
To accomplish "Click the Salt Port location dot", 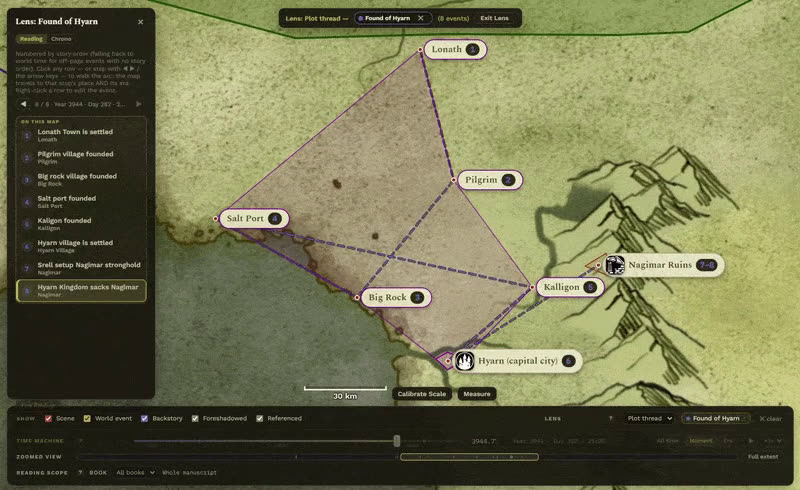I will pos(216,218).
